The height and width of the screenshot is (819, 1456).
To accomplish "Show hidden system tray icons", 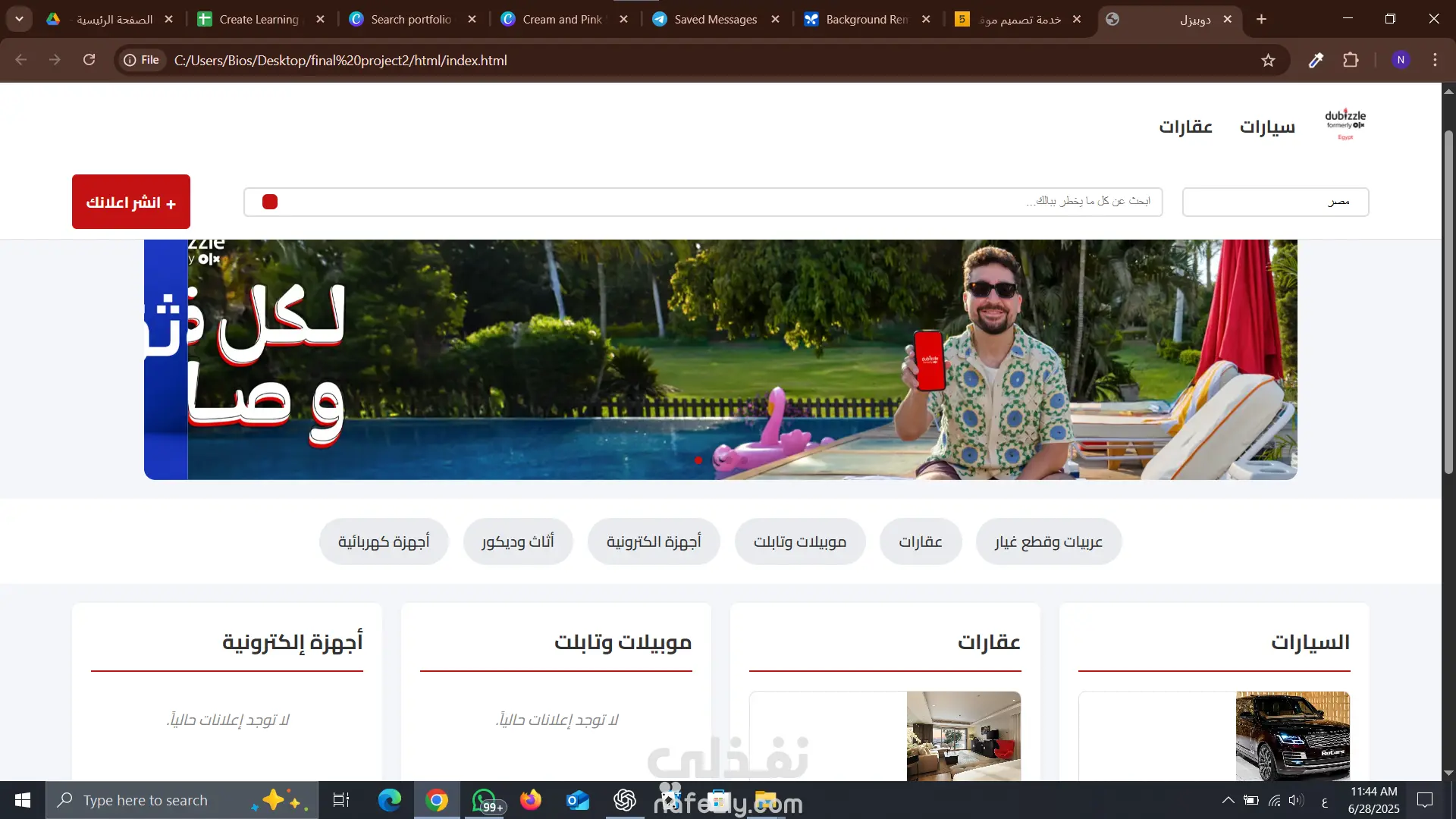I will (x=1228, y=800).
